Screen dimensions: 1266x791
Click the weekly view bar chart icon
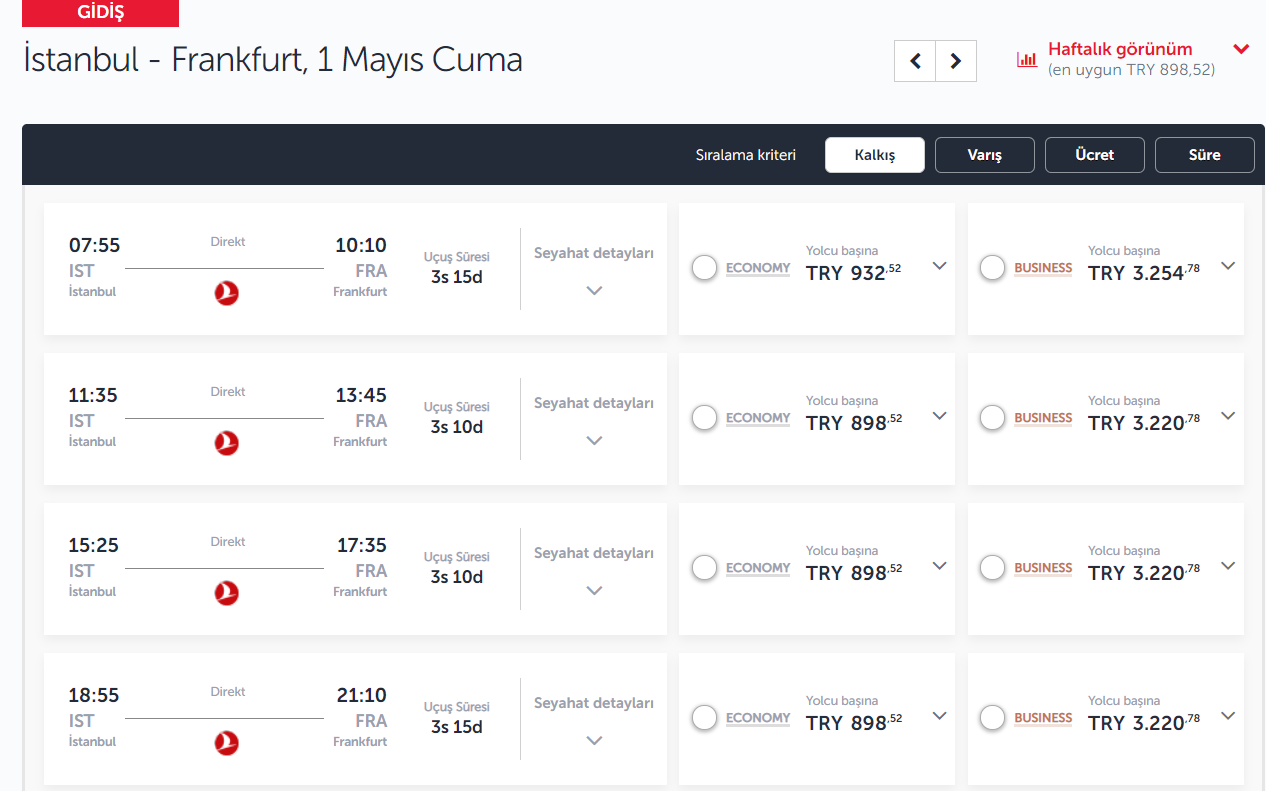tap(1027, 59)
